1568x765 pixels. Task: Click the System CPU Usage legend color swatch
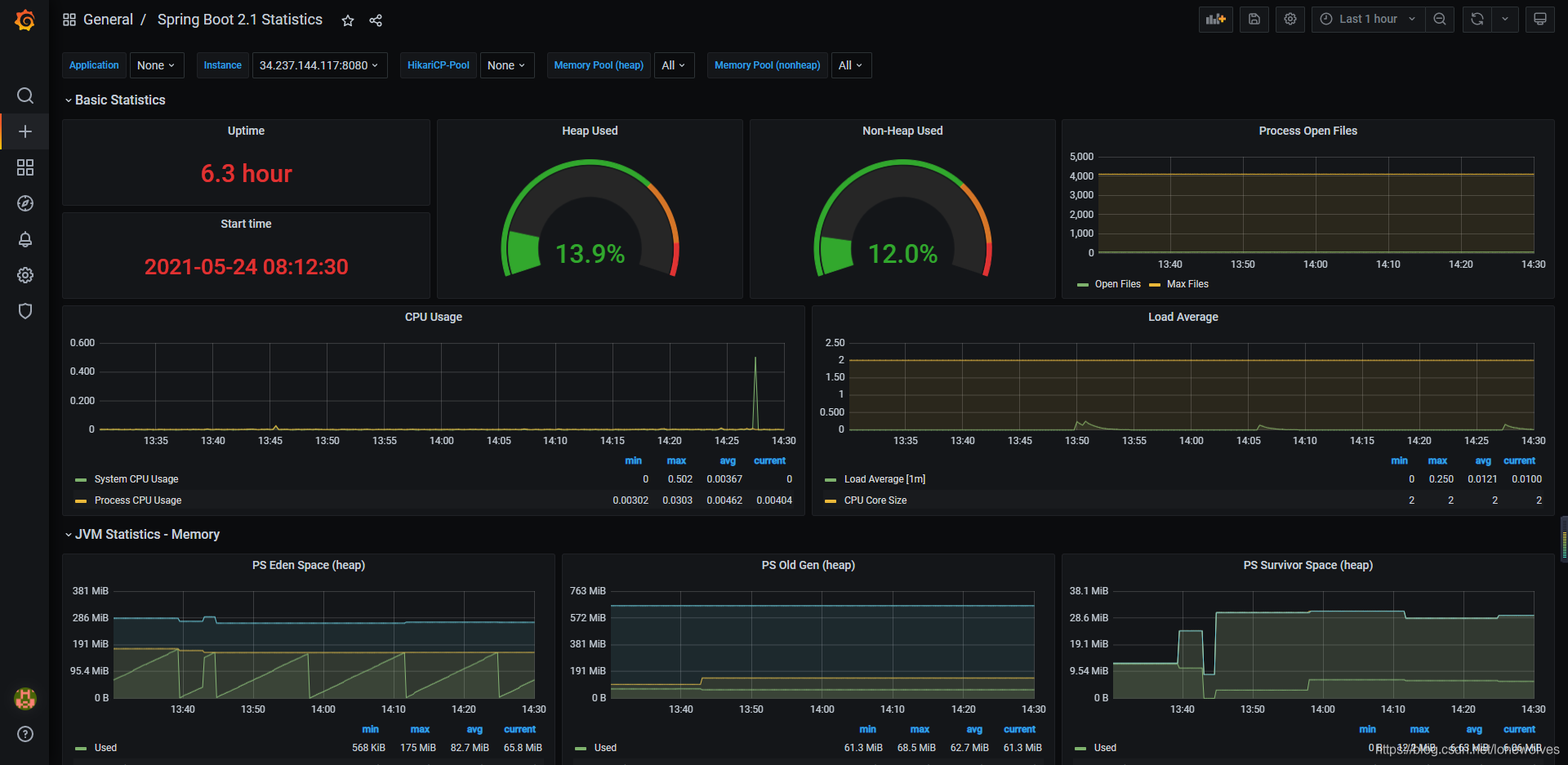pyautogui.click(x=81, y=480)
